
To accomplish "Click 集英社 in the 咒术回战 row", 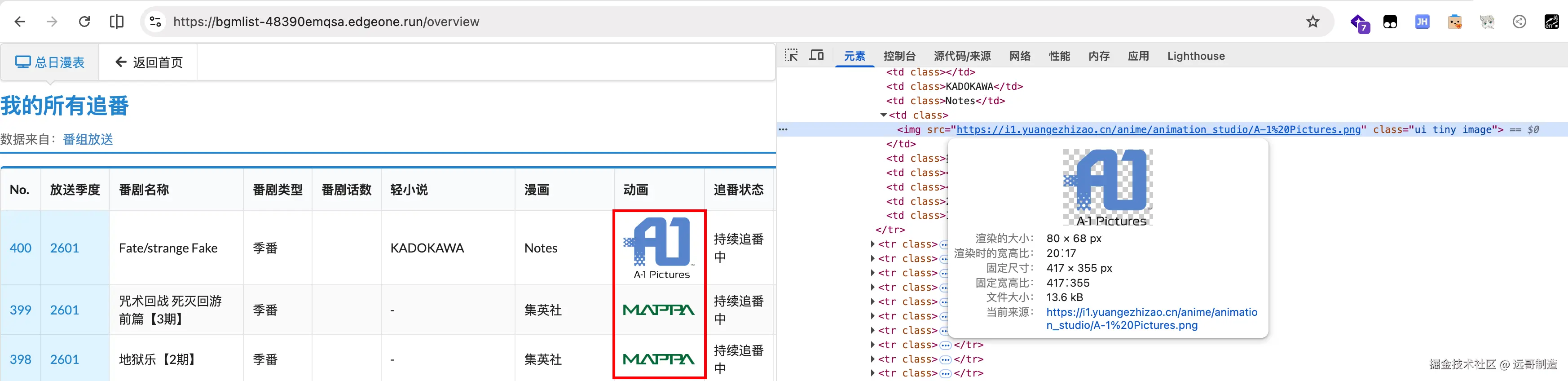I will coord(544,310).
